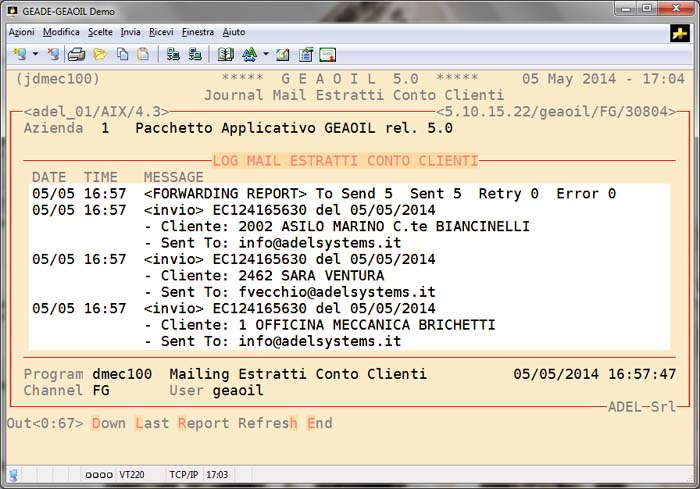Click the disconnect session icon
Image resolution: width=700 pixels, height=489 pixels.
52,54
